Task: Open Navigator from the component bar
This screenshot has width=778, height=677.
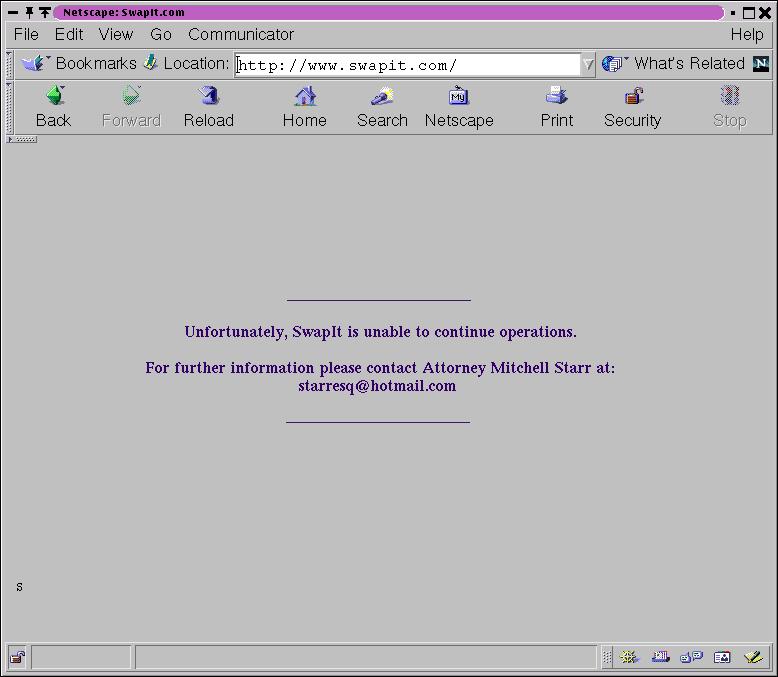Action: pos(629,657)
